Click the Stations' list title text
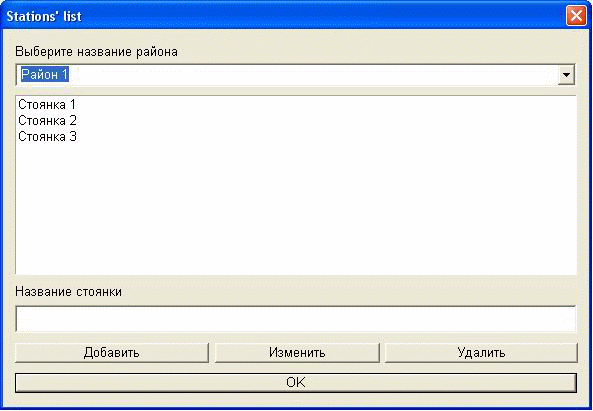Screen dimensions: 593x411 pyautogui.click(x=44, y=17)
